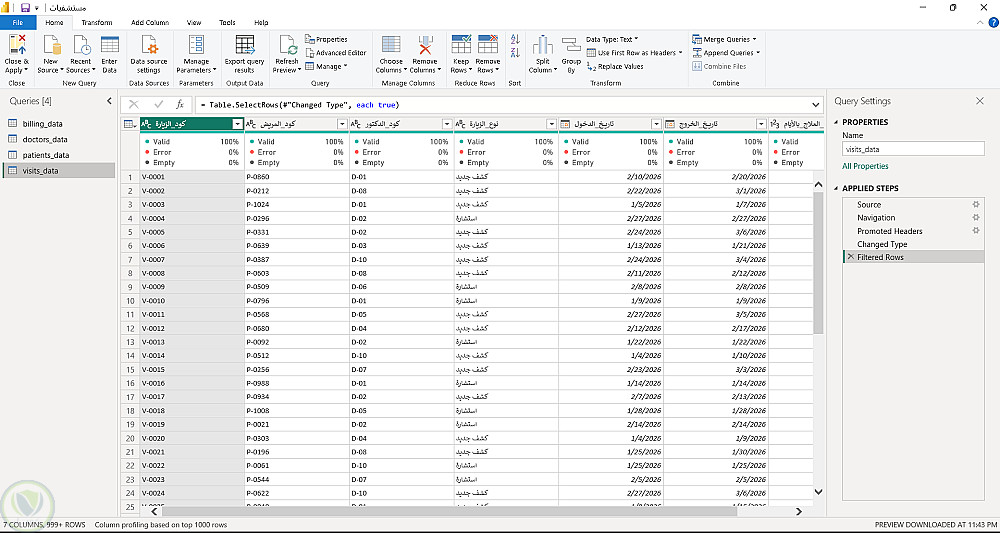Open filter dropdown on كود_الزيارة column
The width and height of the screenshot is (1000, 533).
237,124
